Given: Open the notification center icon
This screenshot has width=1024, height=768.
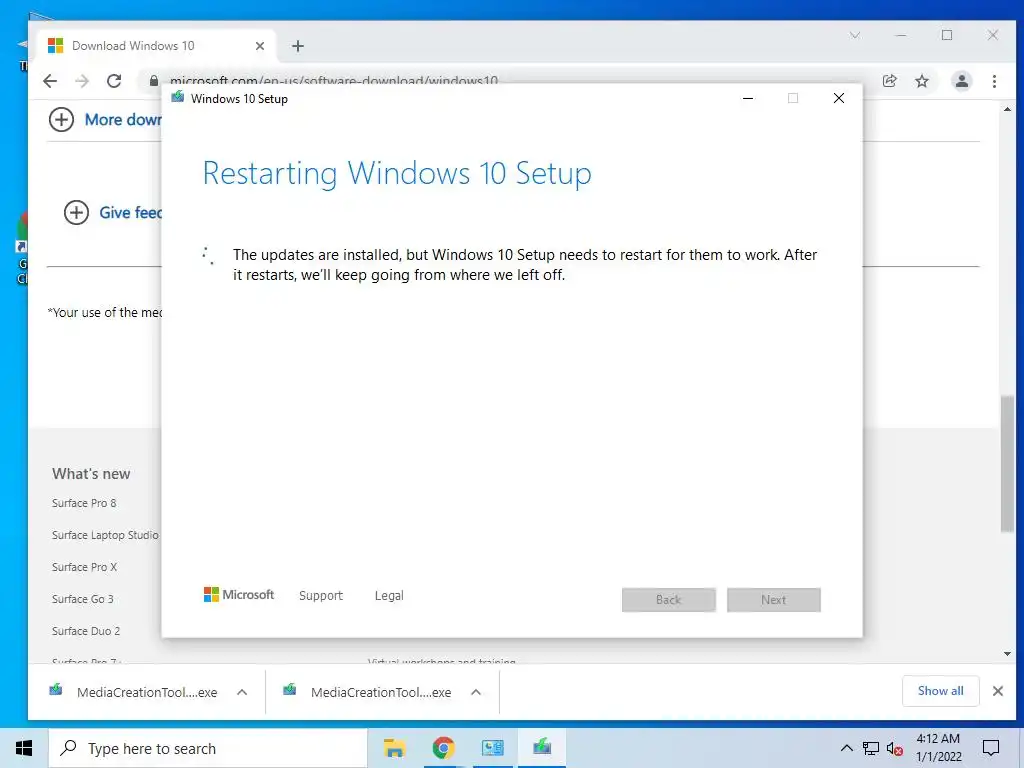Looking at the screenshot, I should [991, 748].
